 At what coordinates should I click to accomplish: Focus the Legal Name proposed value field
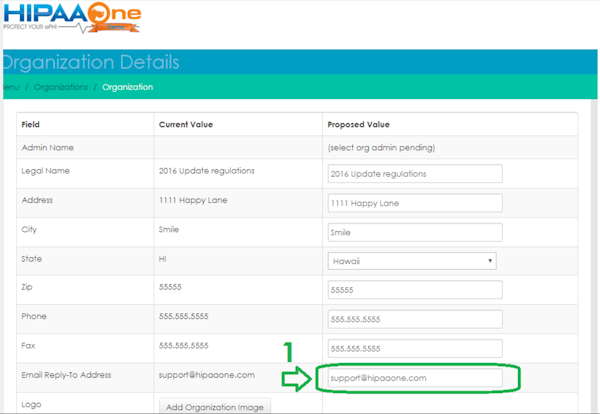[x=414, y=173]
